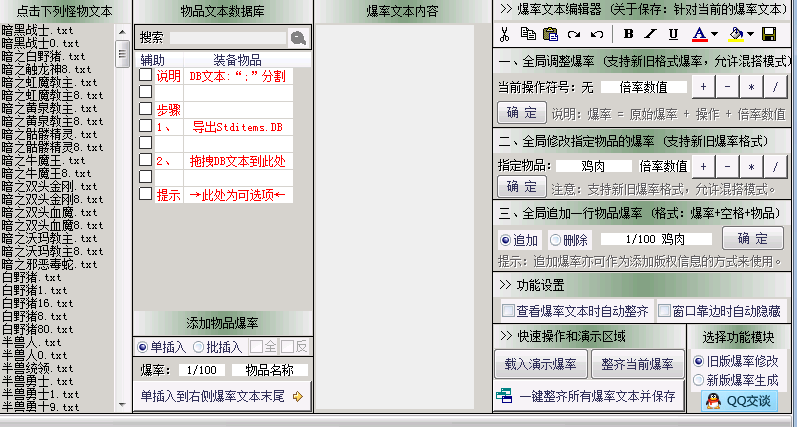Image resolution: width=797 pixels, height=427 pixels.
Task: Check the box in the 导出Stditems.DB row
Action: coord(146,126)
